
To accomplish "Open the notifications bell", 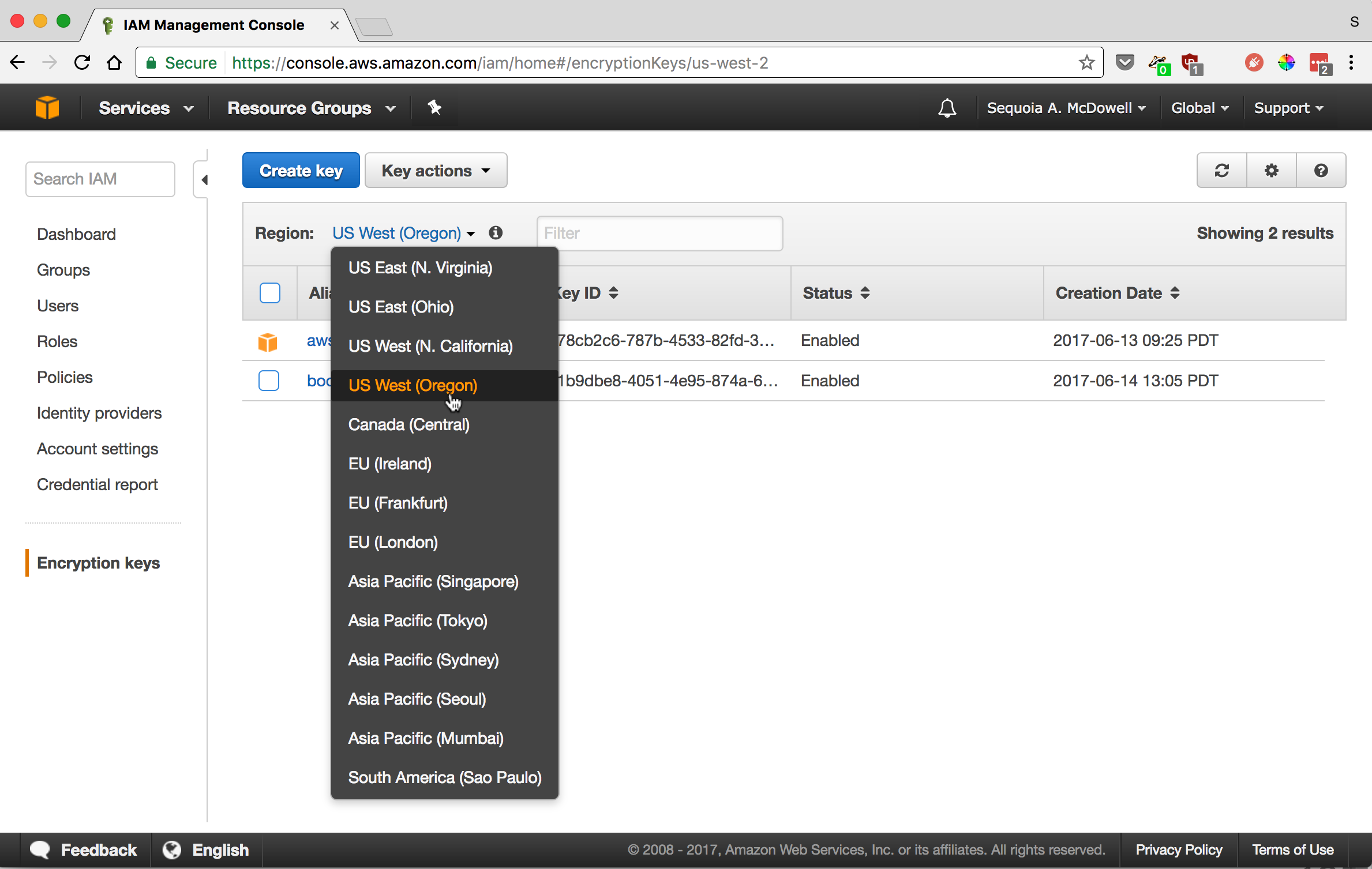I will tap(947, 108).
